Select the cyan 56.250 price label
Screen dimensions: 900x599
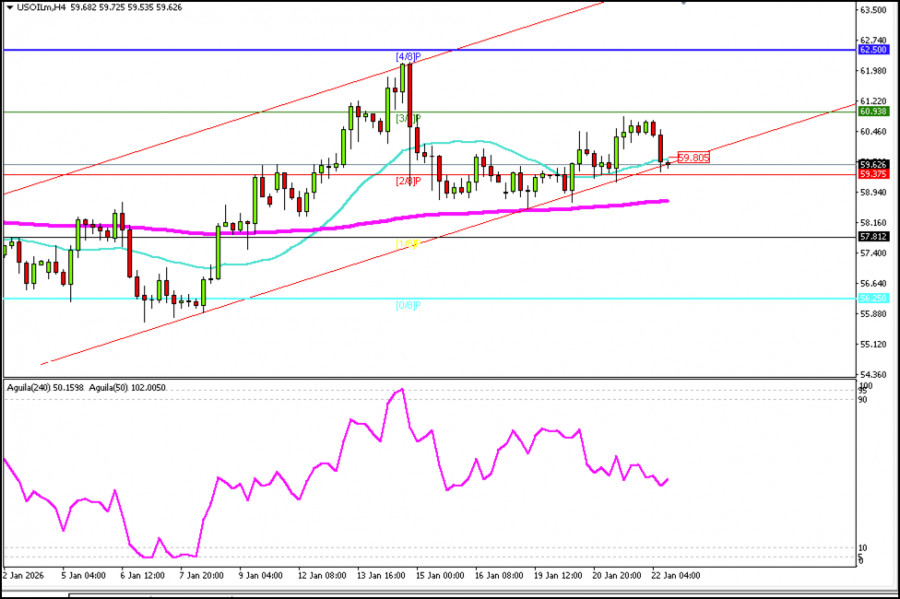pos(873,298)
